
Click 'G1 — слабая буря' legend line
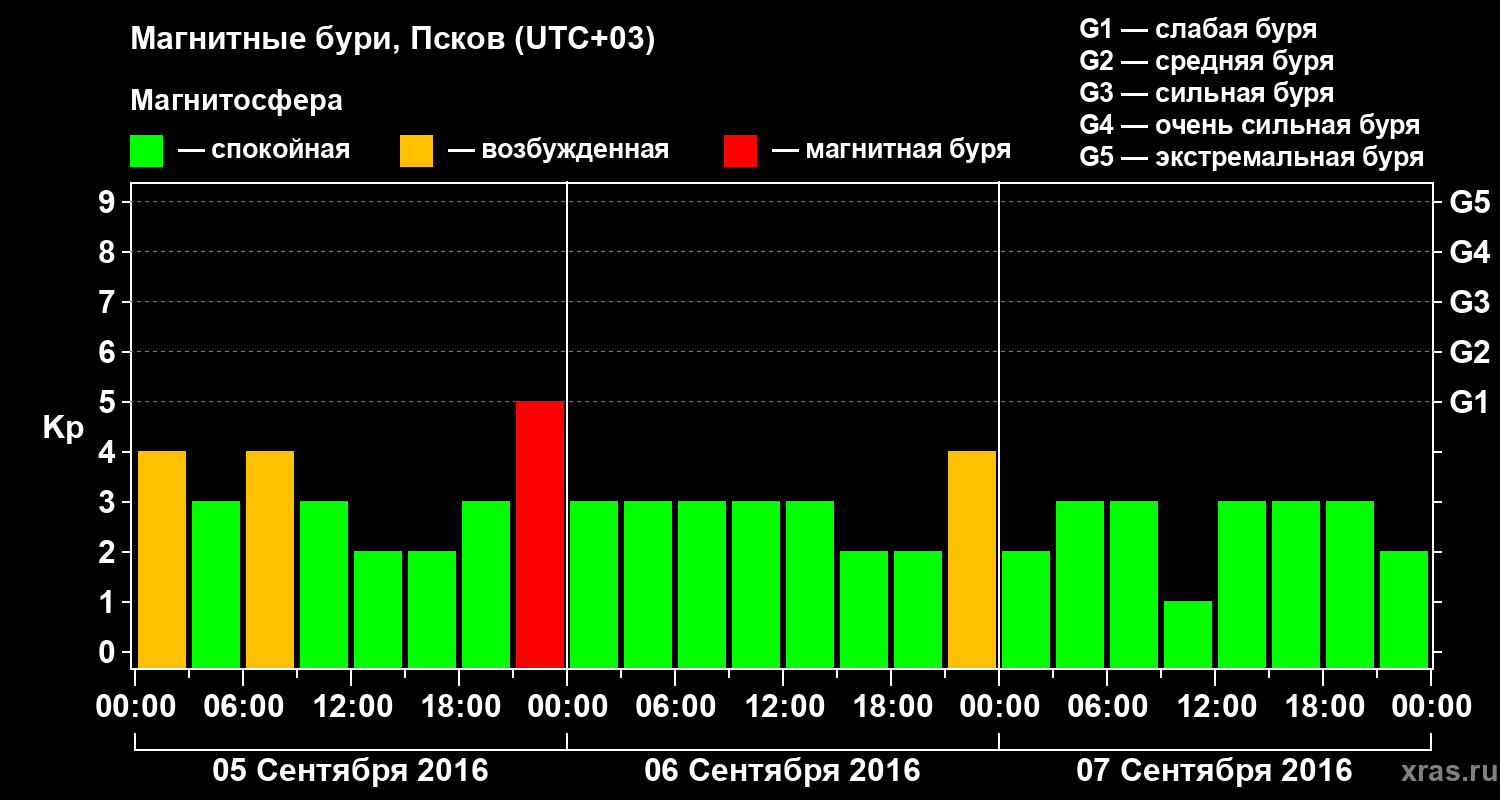coord(1198,29)
